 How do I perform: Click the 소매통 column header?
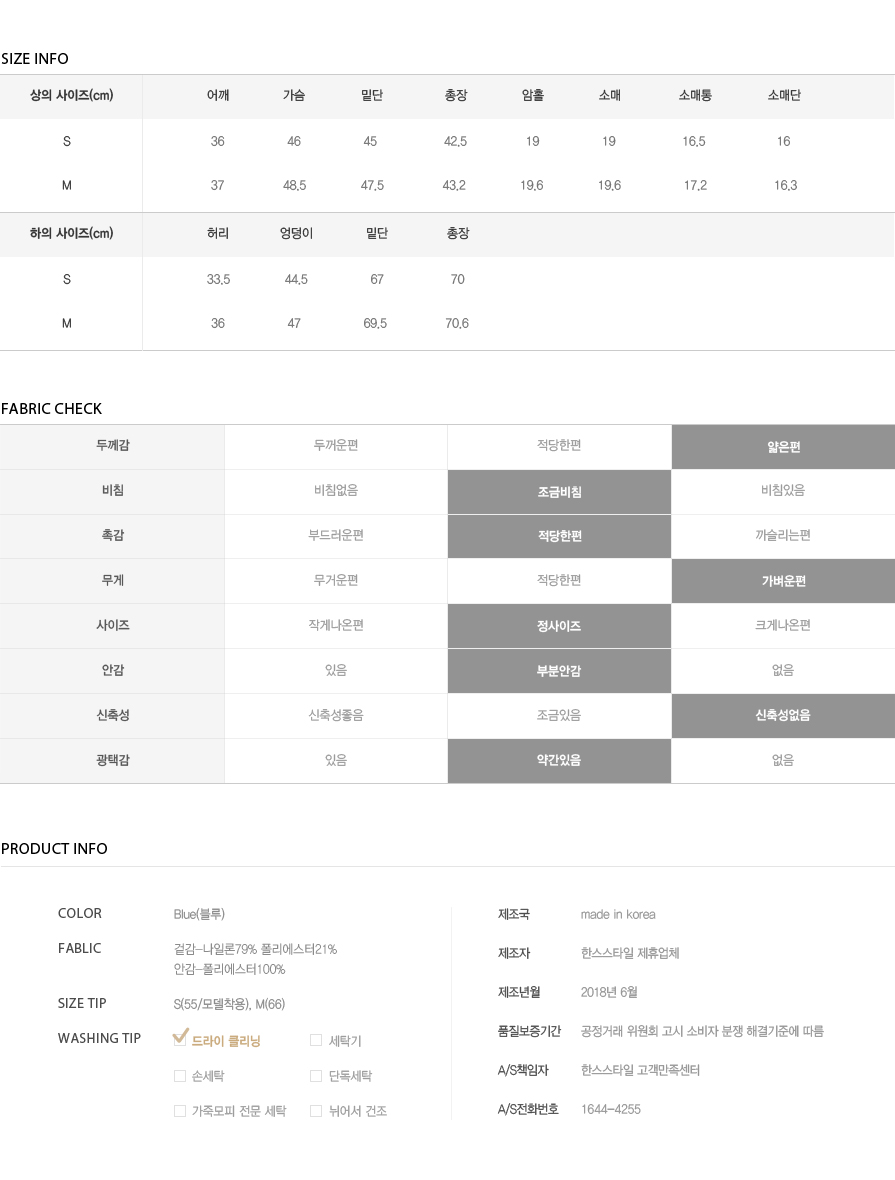pos(695,96)
